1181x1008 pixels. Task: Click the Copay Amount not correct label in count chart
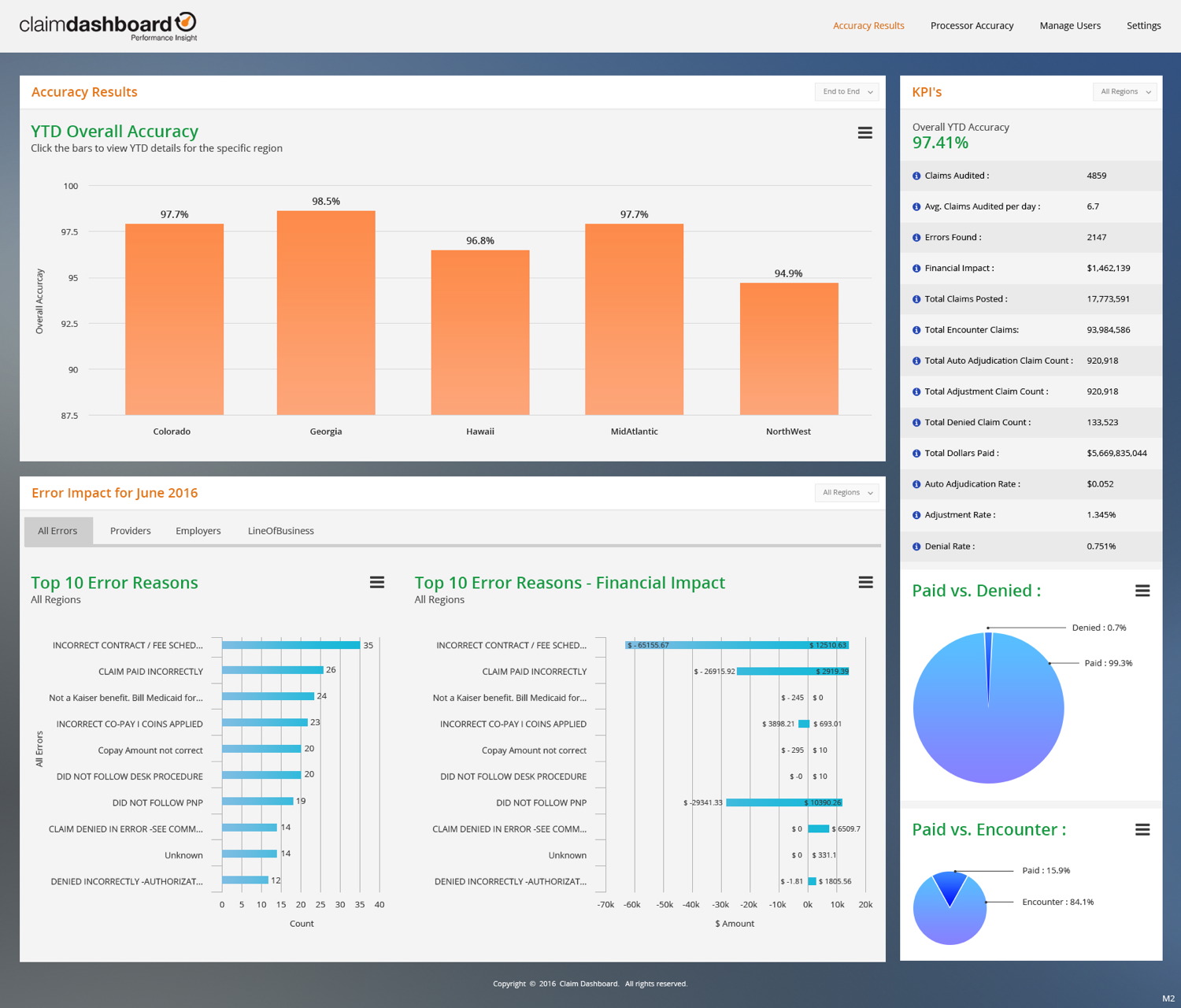[x=150, y=750]
